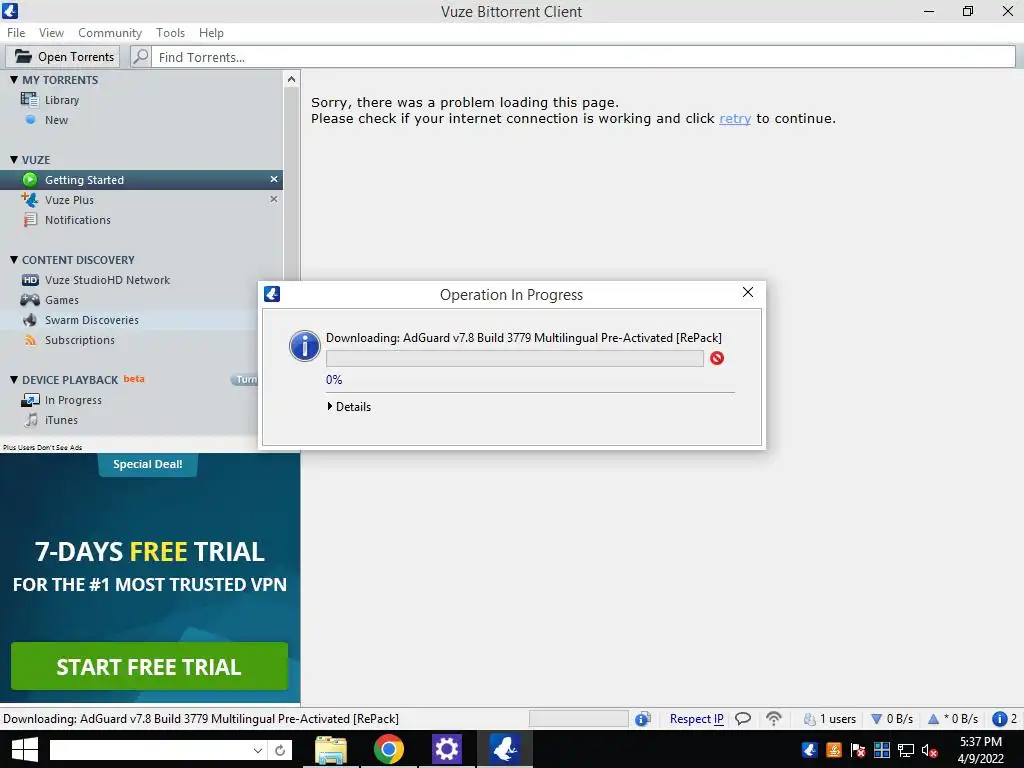Click the blue info icon in dialog
Viewport: 1024px width, 768px height.
[304, 345]
